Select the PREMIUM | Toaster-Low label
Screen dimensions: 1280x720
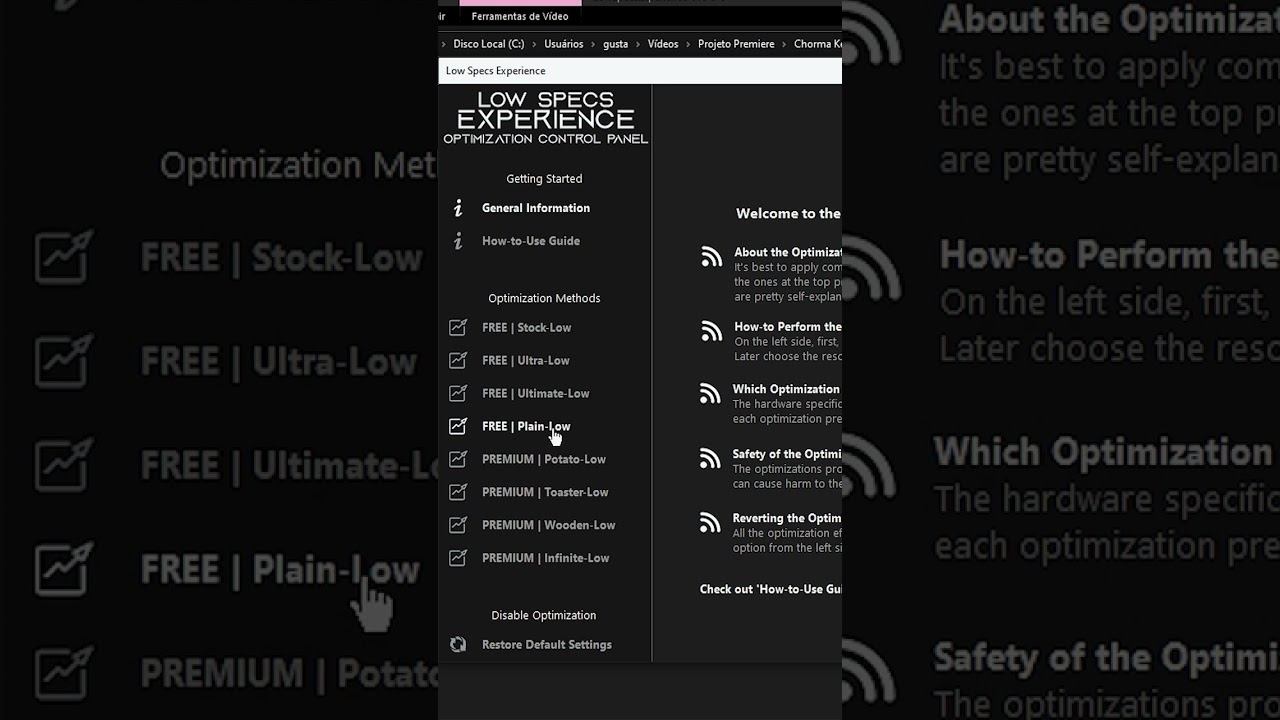click(545, 492)
